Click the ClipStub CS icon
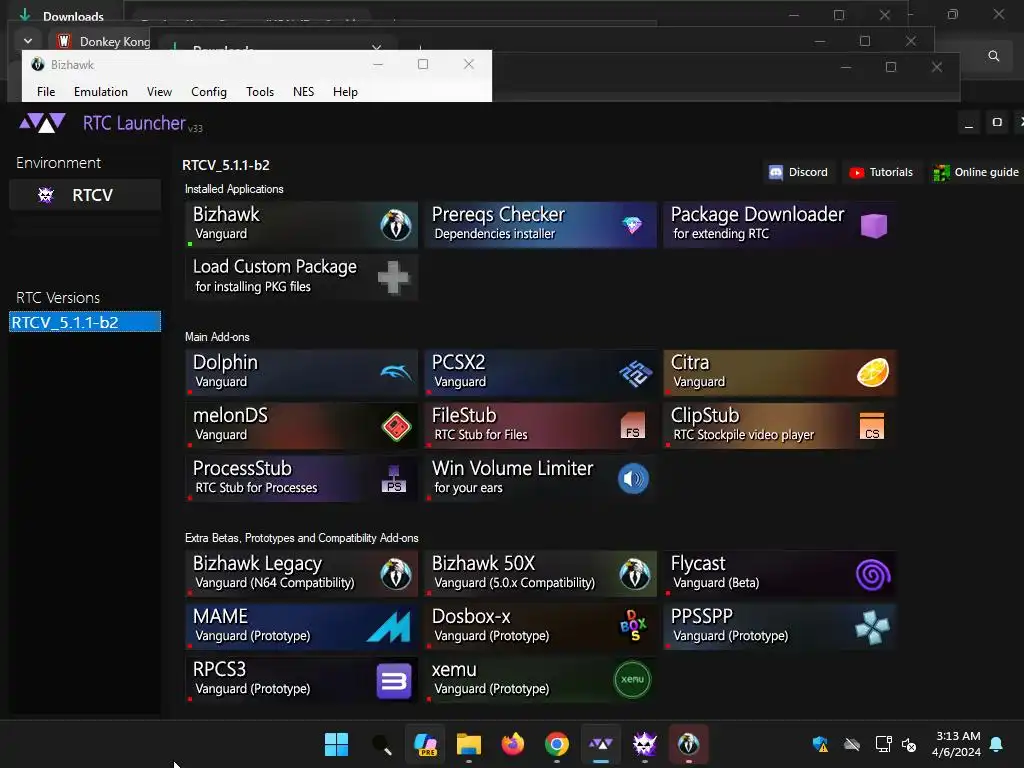This screenshot has width=1024, height=768. click(872, 426)
